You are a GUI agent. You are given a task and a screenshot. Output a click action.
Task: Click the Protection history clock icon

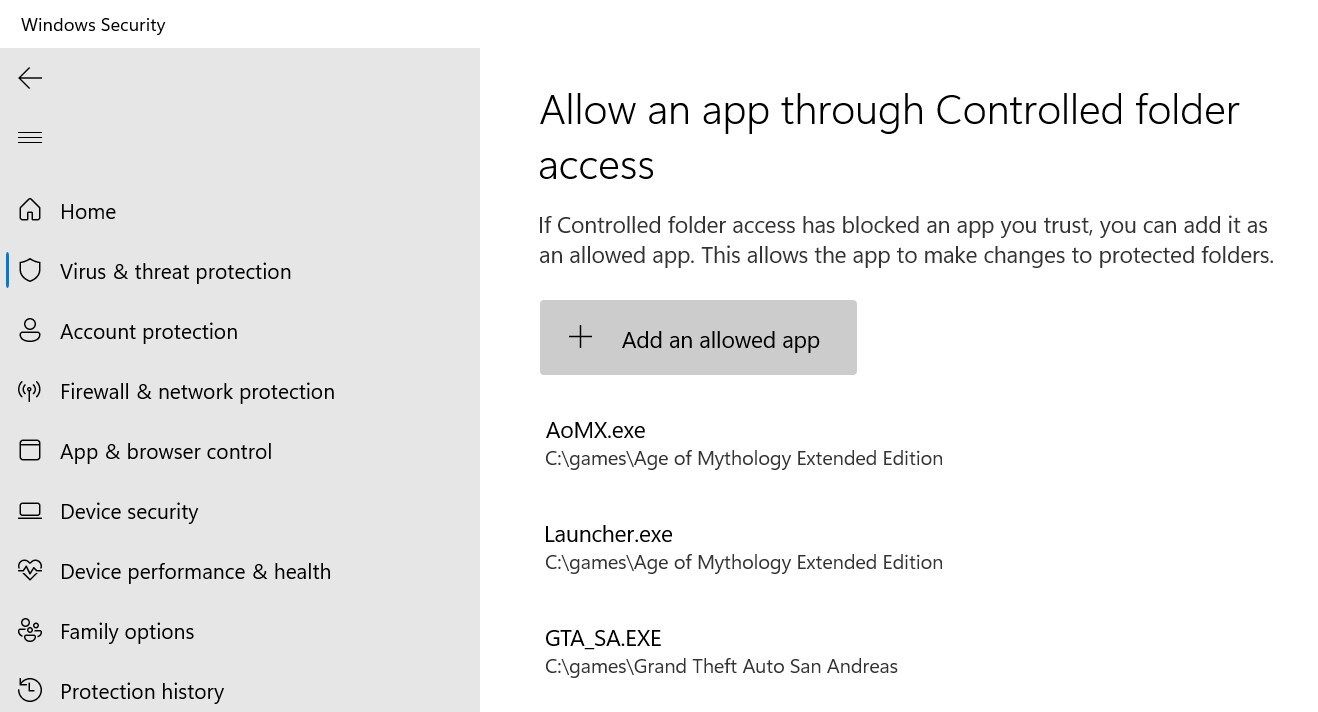[x=30, y=690]
